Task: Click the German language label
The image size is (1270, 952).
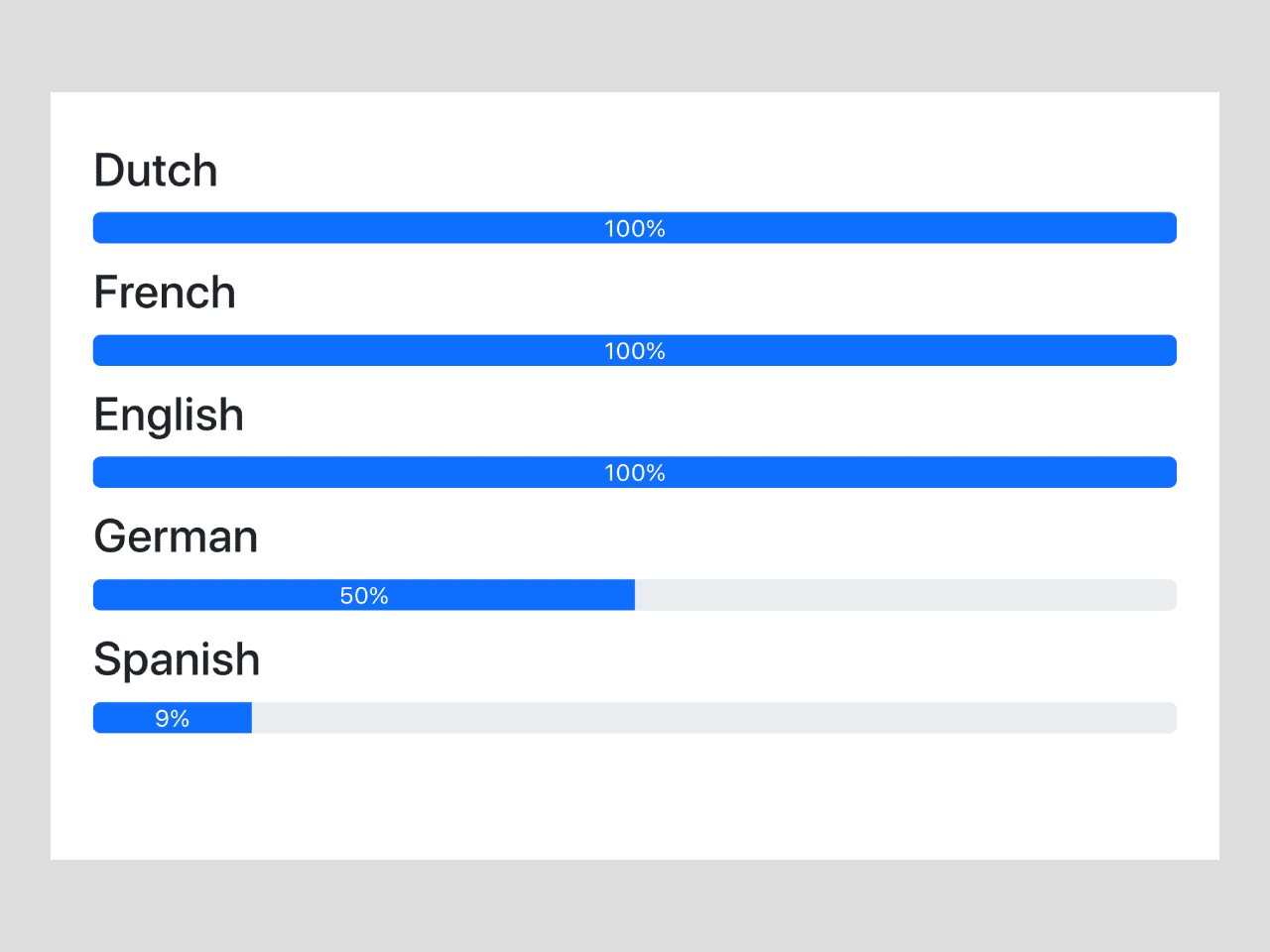Action: click(x=175, y=536)
